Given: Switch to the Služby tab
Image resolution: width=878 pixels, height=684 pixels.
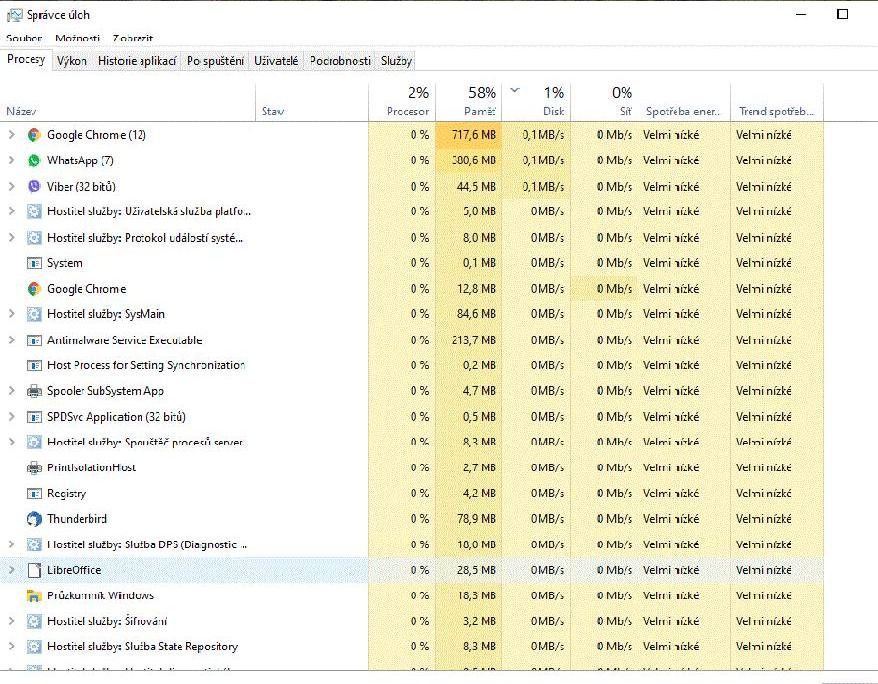Looking at the screenshot, I should (x=396, y=60).
